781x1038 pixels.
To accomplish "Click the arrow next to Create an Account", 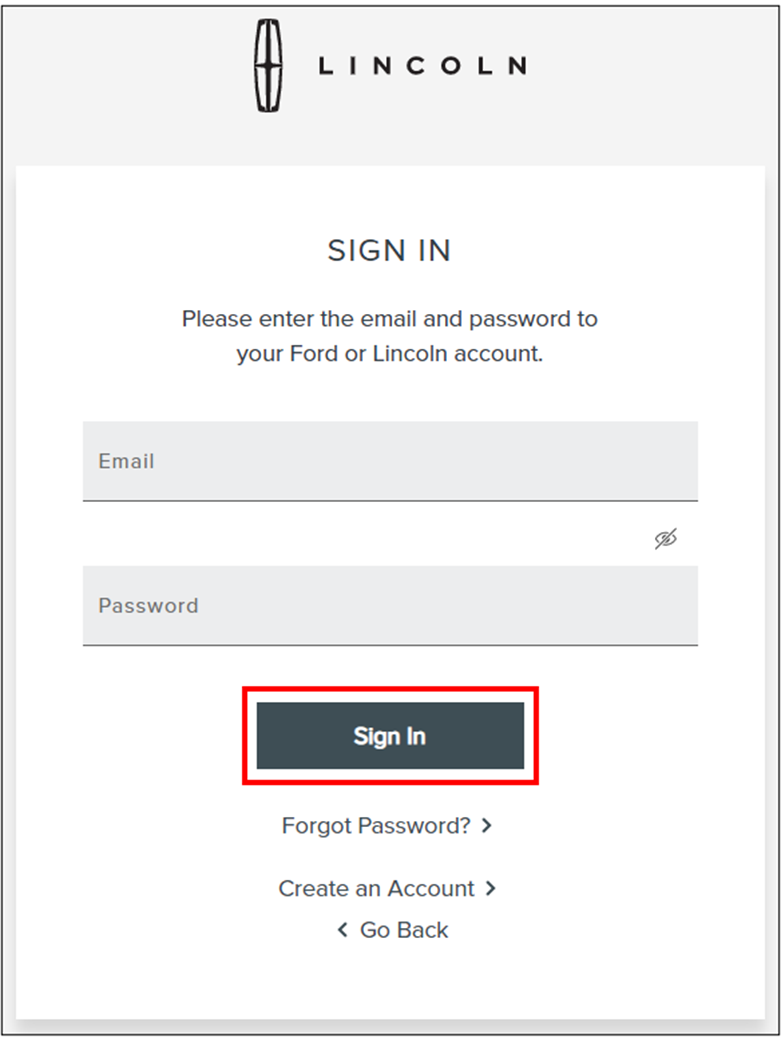I will tap(488, 888).
